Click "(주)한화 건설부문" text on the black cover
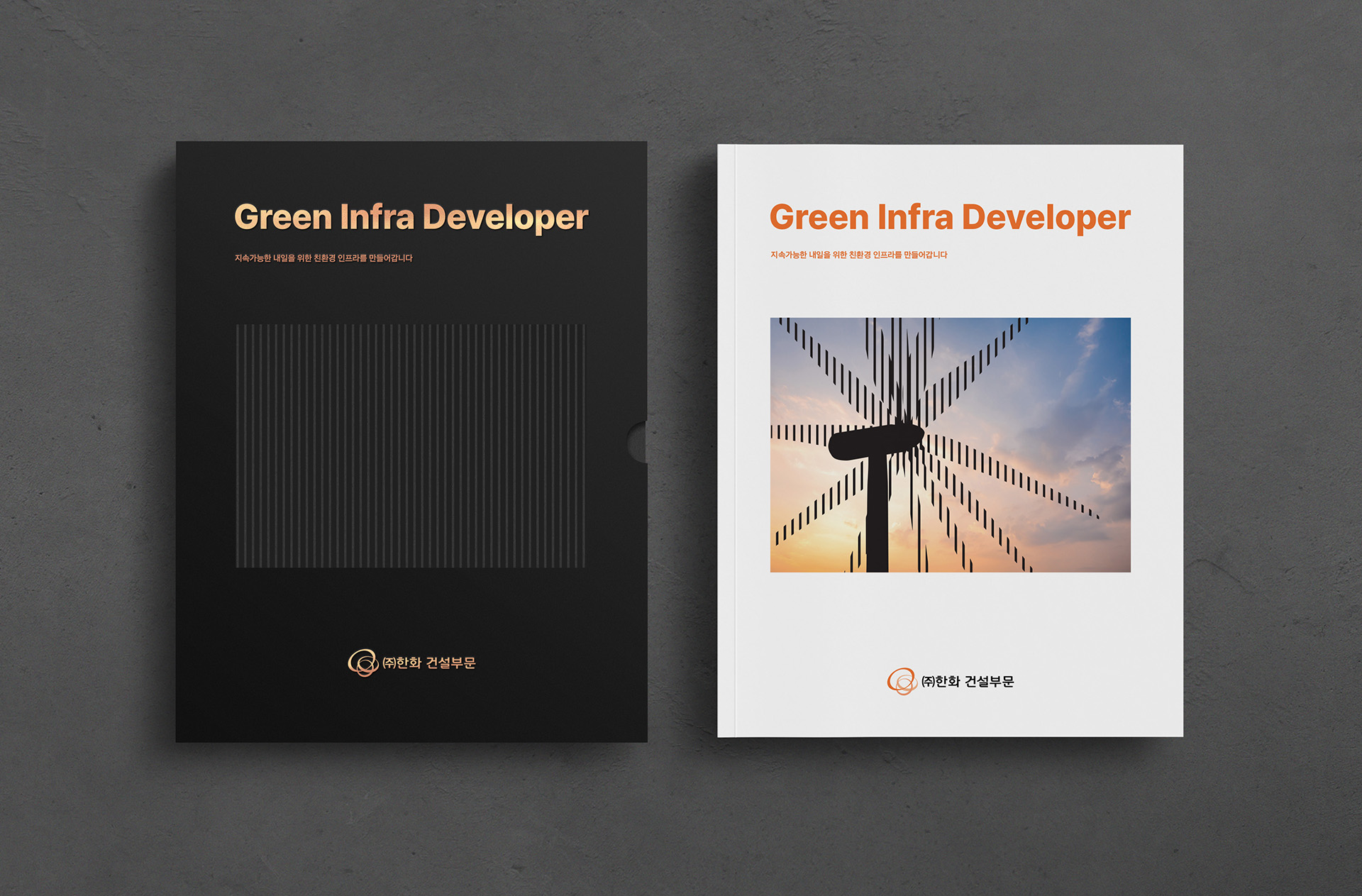 point(429,663)
